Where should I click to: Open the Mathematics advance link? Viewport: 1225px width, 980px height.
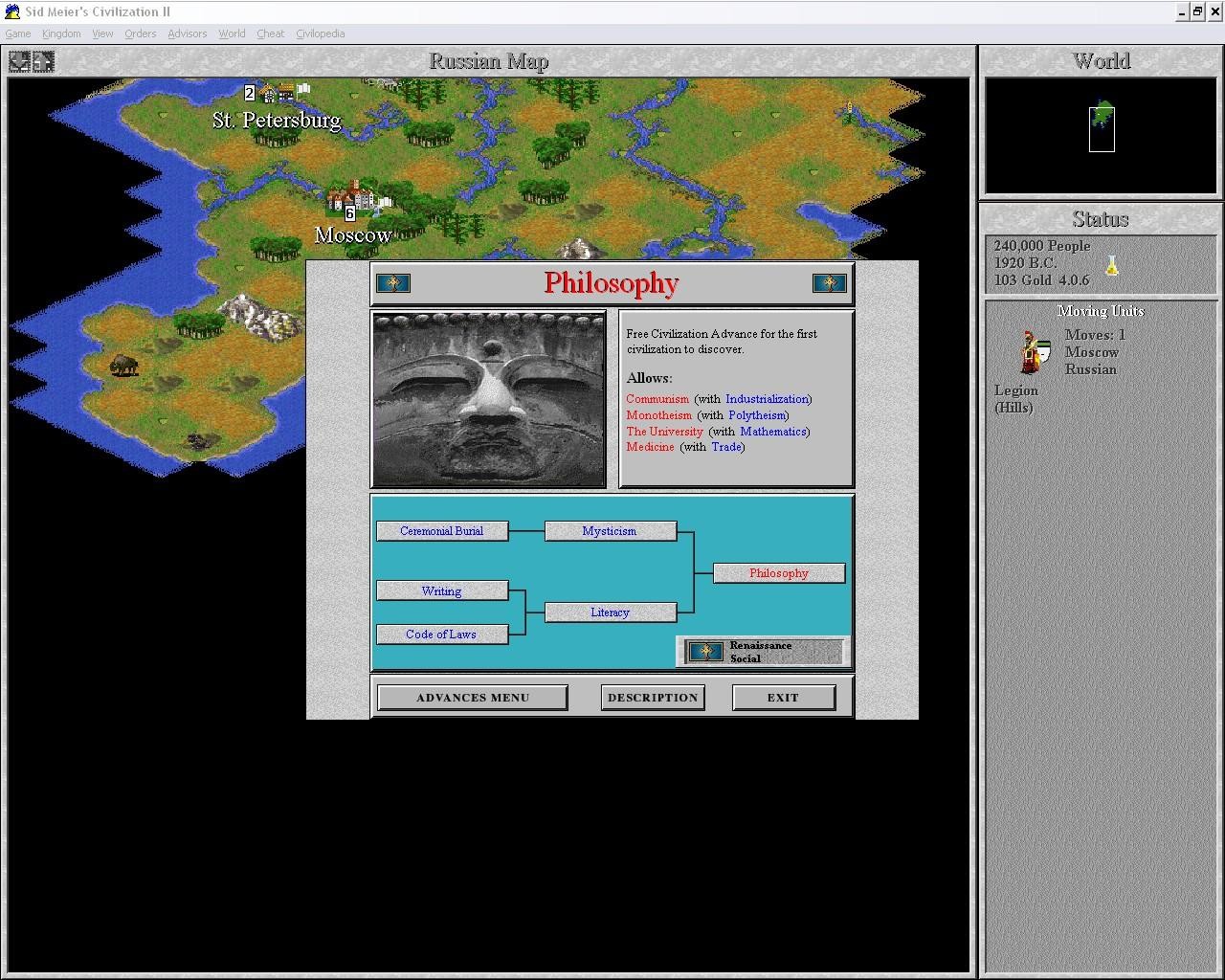click(x=773, y=432)
